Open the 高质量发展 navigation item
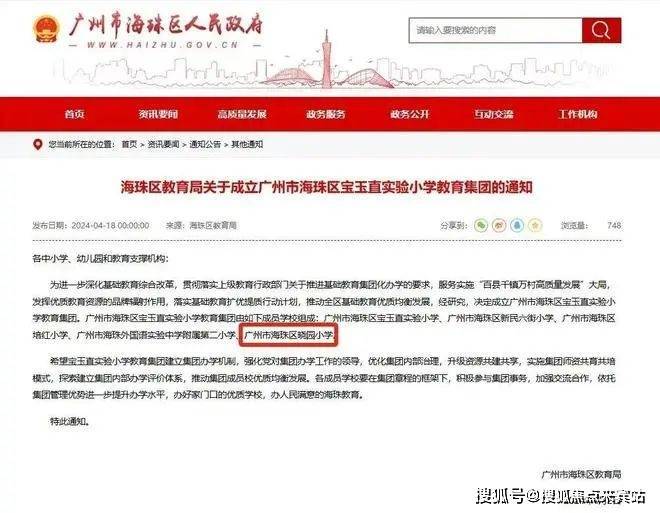 pyautogui.click(x=242, y=114)
